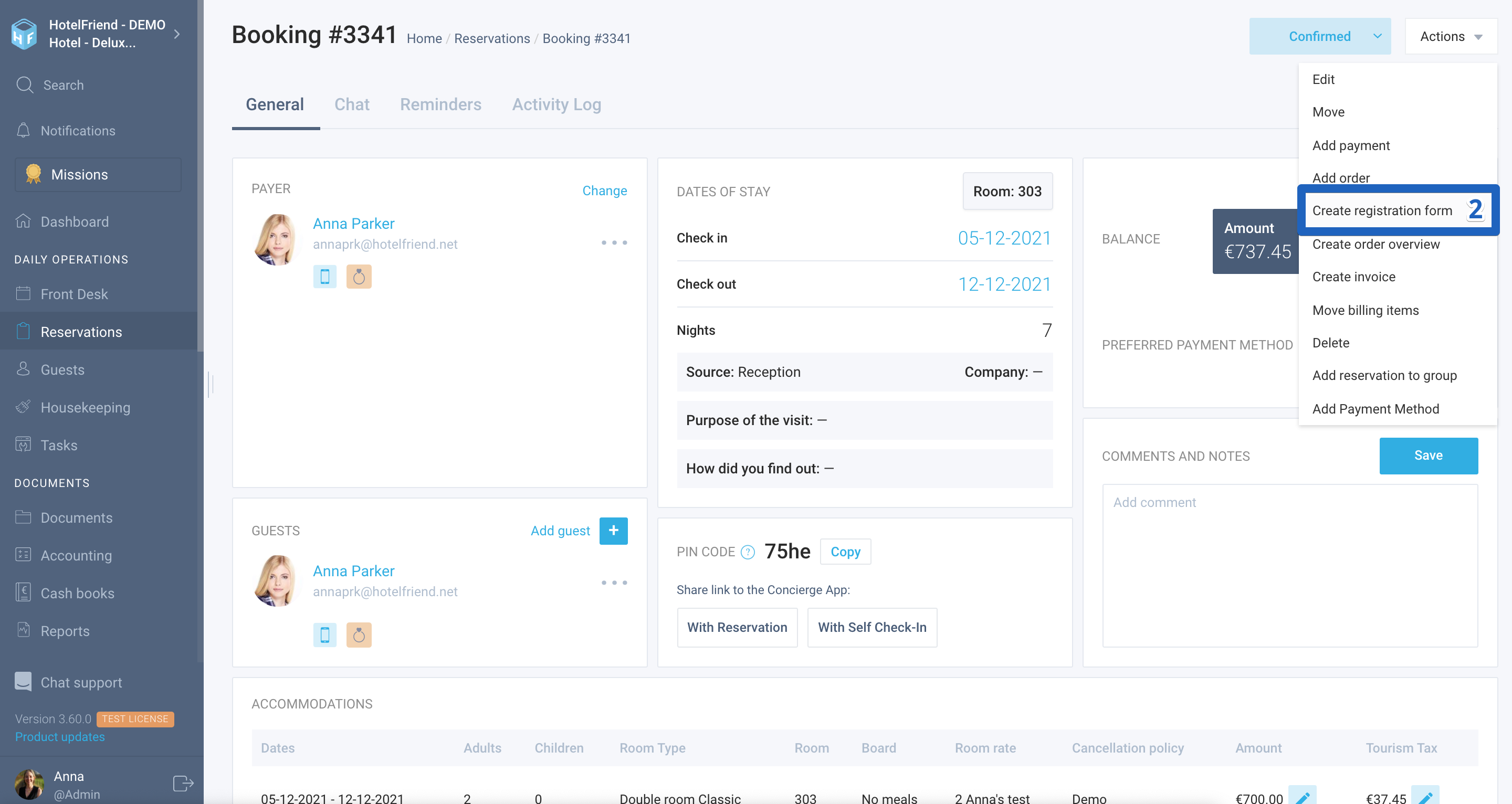Click payer's mobile phone icon
The height and width of the screenshot is (804, 1512).
[x=324, y=277]
